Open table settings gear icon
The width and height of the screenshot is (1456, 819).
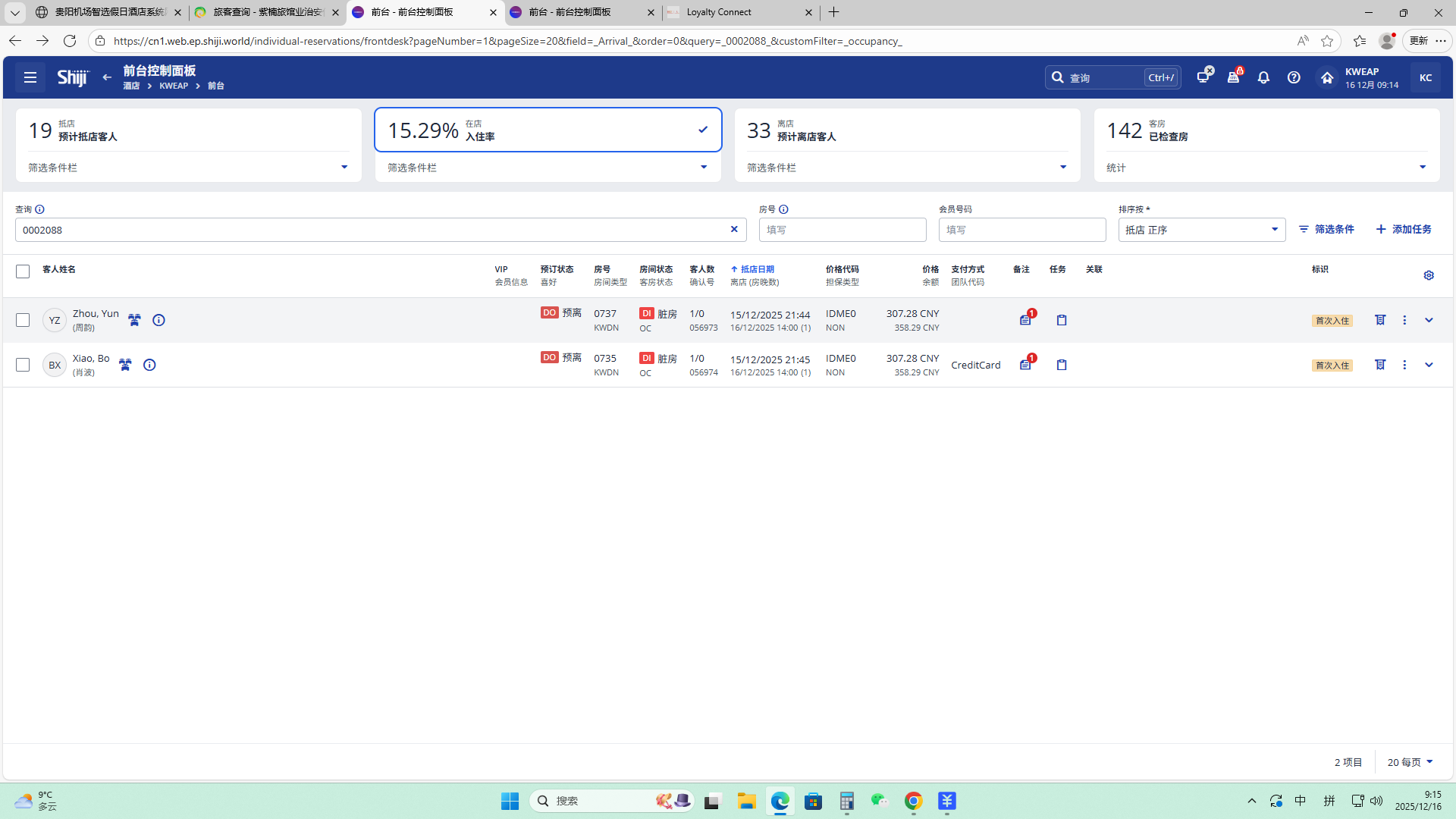[x=1429, y=275]
